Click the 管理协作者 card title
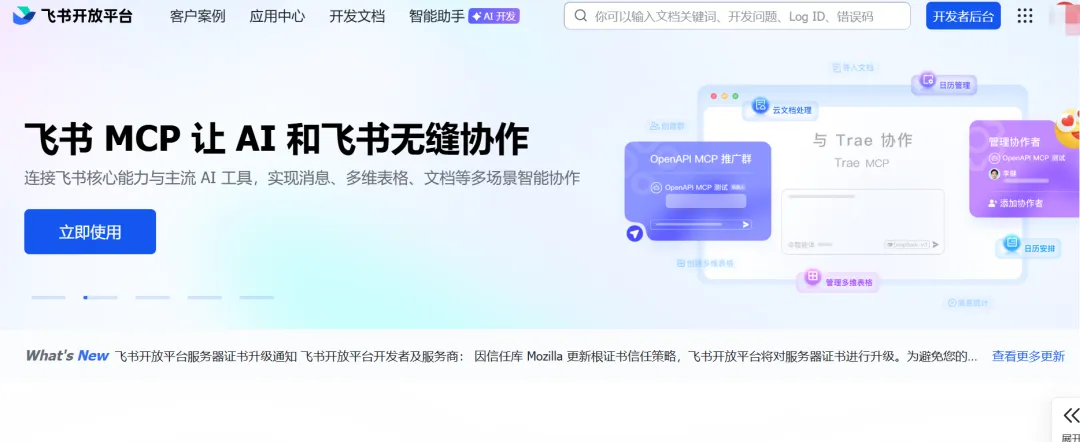 1015,142
